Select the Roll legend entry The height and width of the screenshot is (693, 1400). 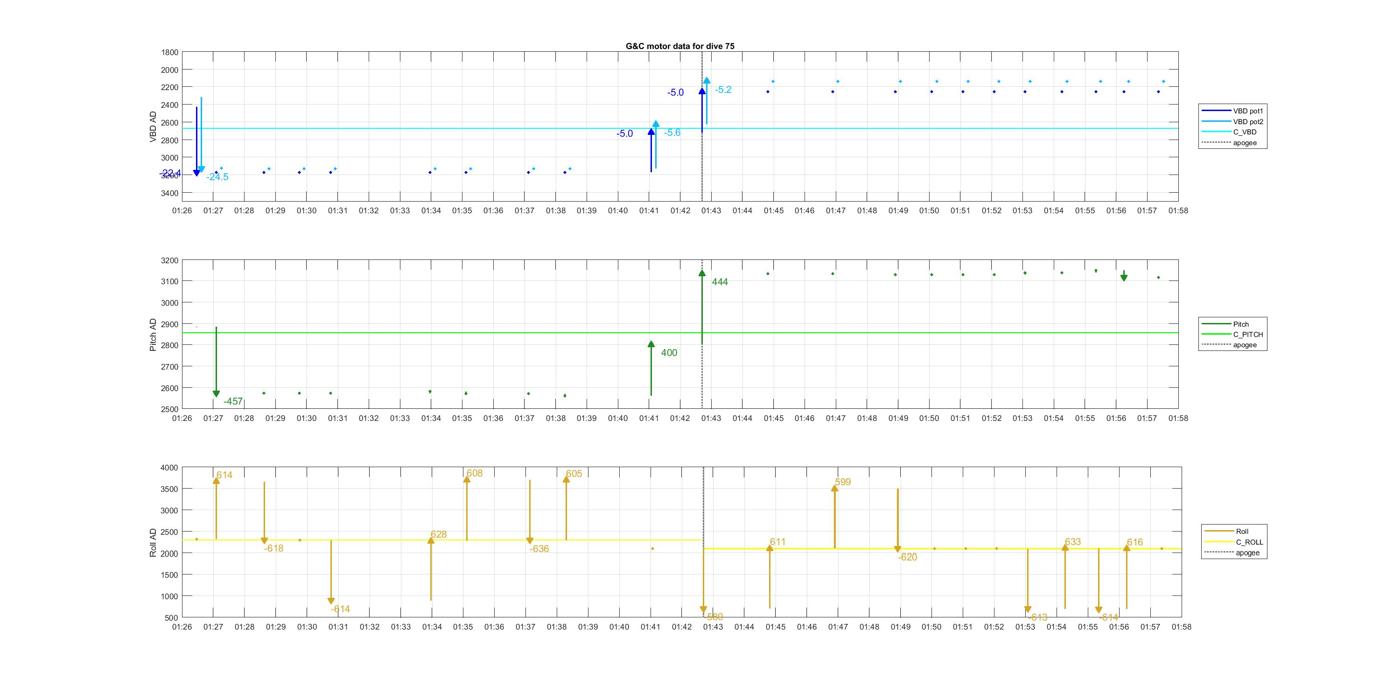point(1227,531)
